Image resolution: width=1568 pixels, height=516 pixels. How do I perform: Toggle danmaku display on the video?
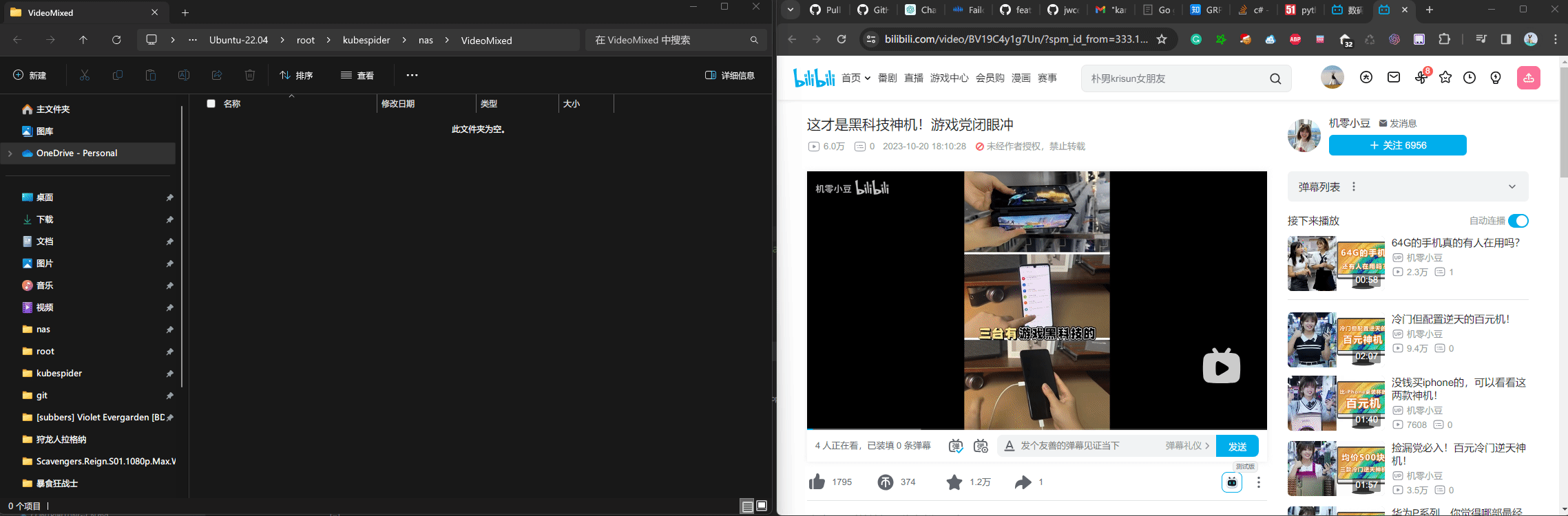(x=955, y=446)
